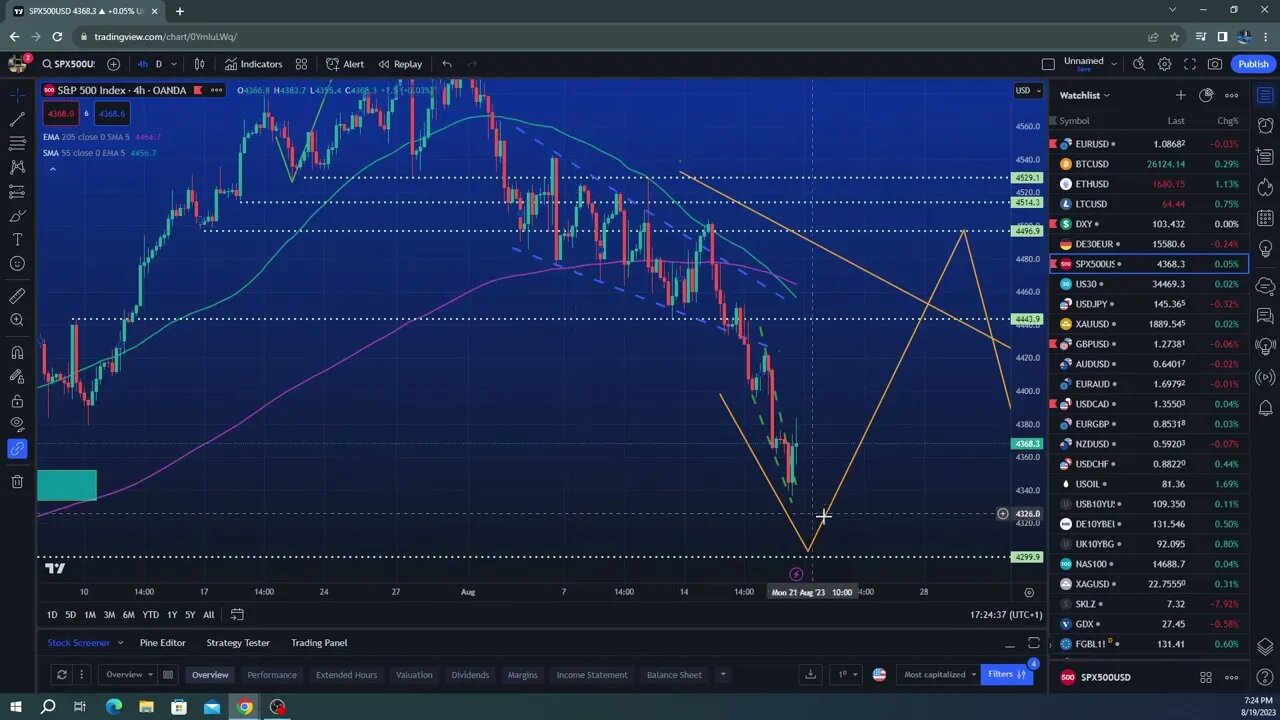Open the Hotlists flame icon
Image resolution: width=1280 pixels, height=720 pixels.
tap(1266, 188)
